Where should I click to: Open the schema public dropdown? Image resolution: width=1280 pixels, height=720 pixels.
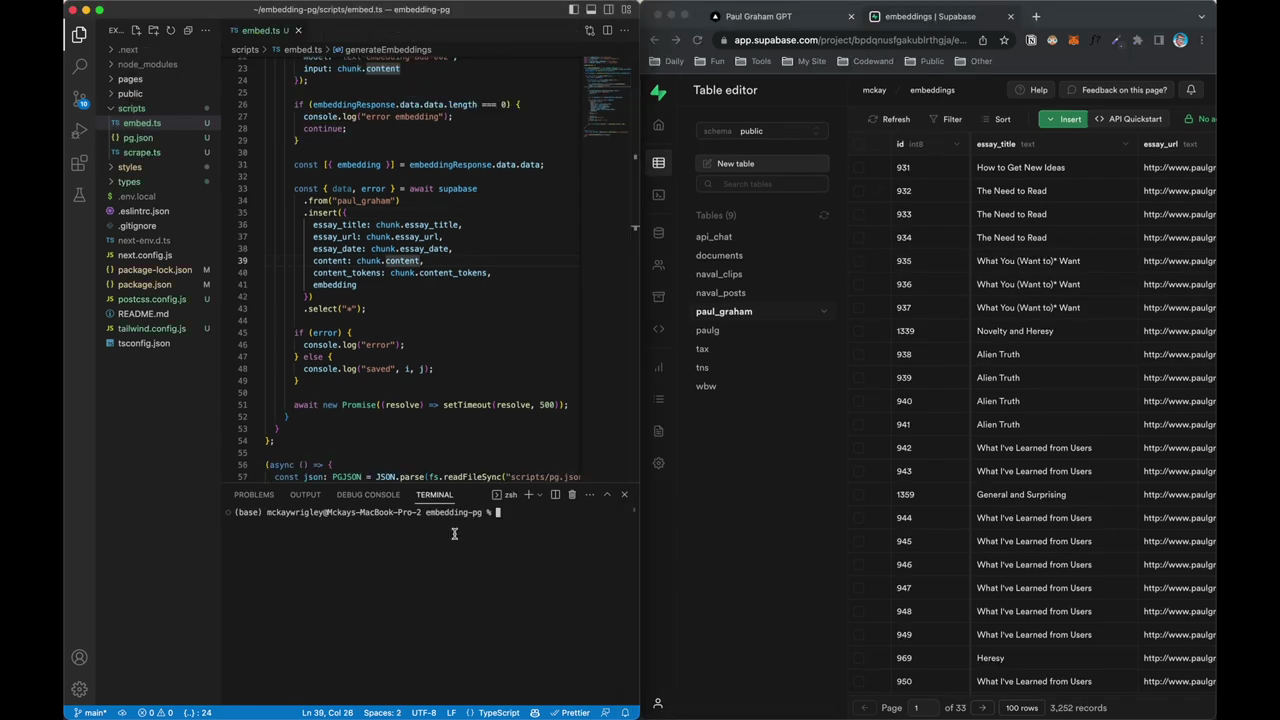tap(762, 131)
